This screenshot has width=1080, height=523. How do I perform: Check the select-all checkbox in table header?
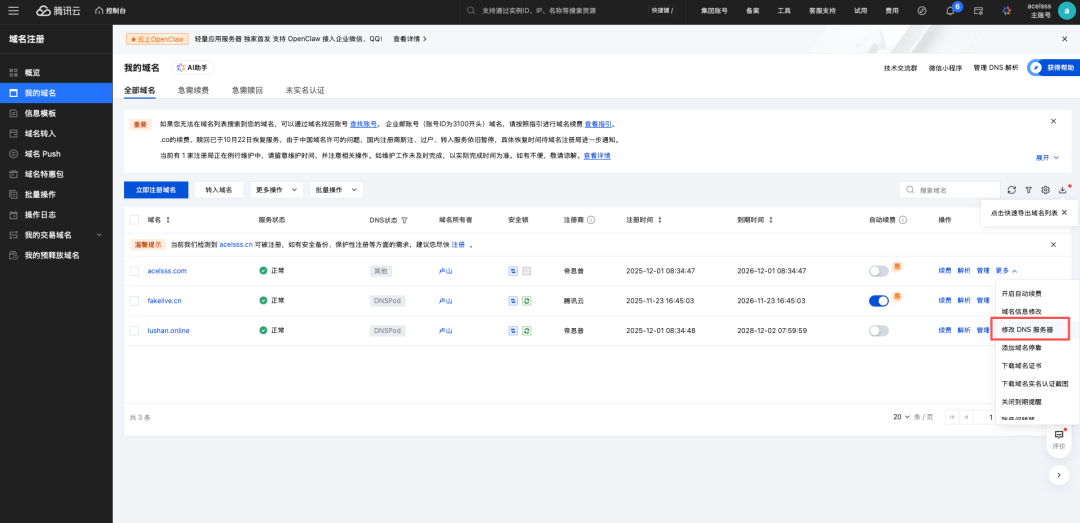click(x=134, y=220)
